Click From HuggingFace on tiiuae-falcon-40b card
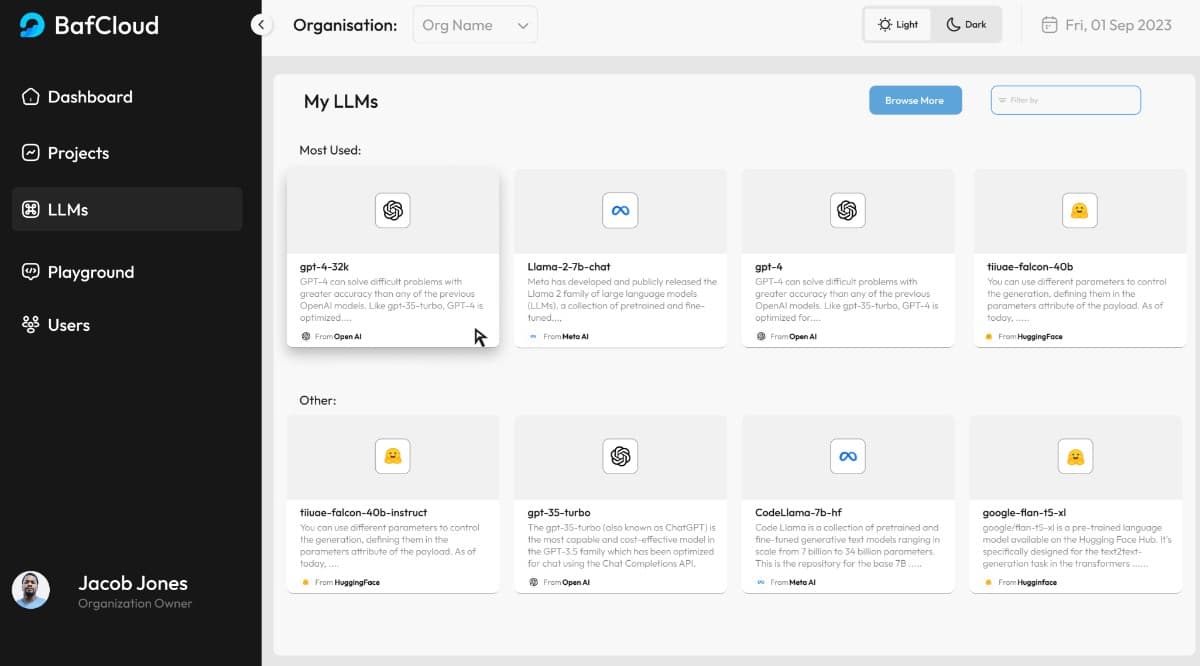1200x666 pixels. (x=1025, y=336)
